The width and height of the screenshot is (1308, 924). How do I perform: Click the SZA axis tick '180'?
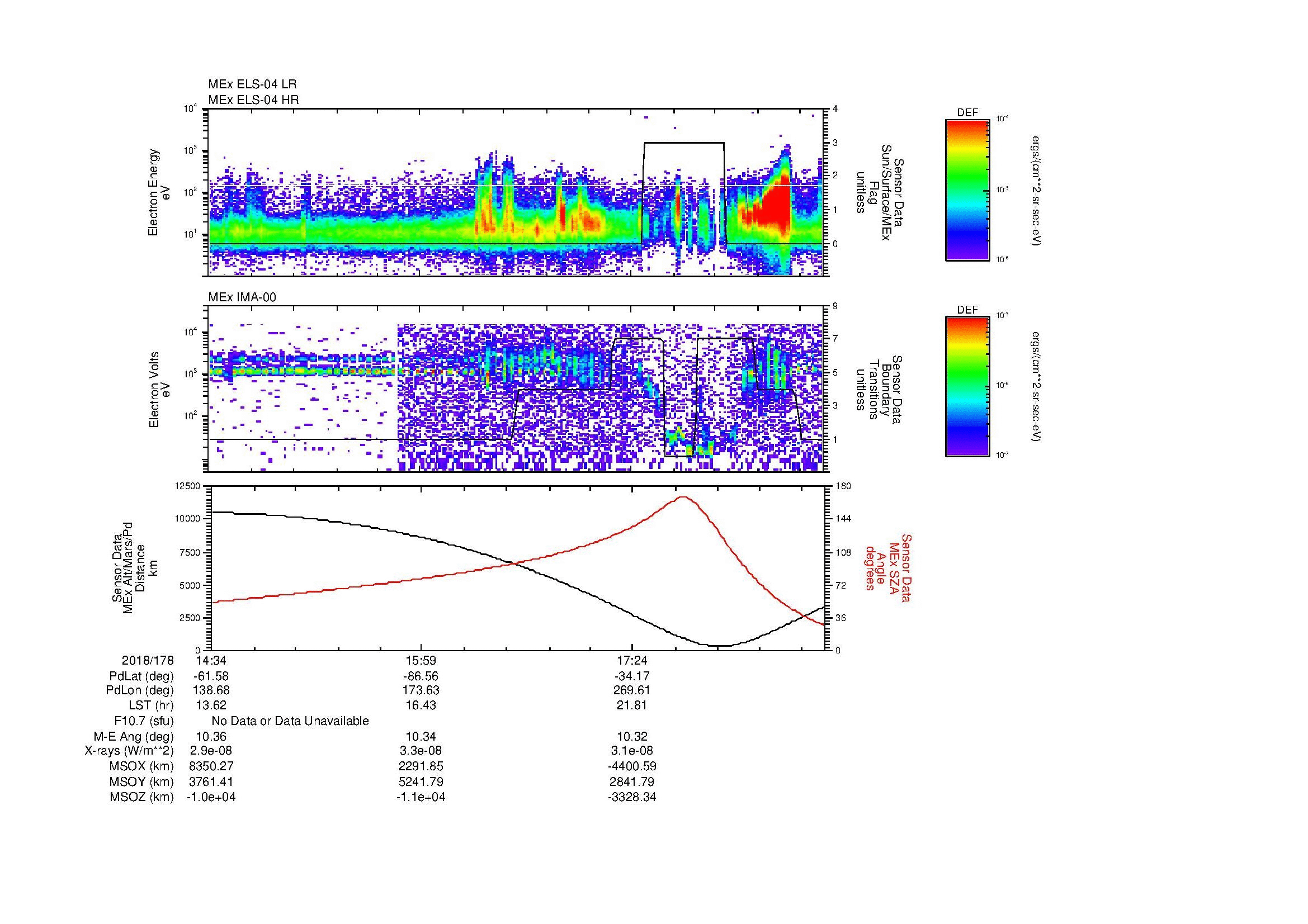(843, 486)
